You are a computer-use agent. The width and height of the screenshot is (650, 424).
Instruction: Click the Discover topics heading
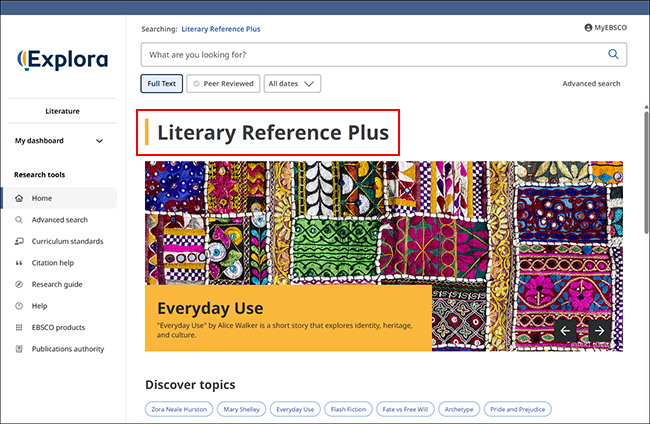(x=190, y=385)
